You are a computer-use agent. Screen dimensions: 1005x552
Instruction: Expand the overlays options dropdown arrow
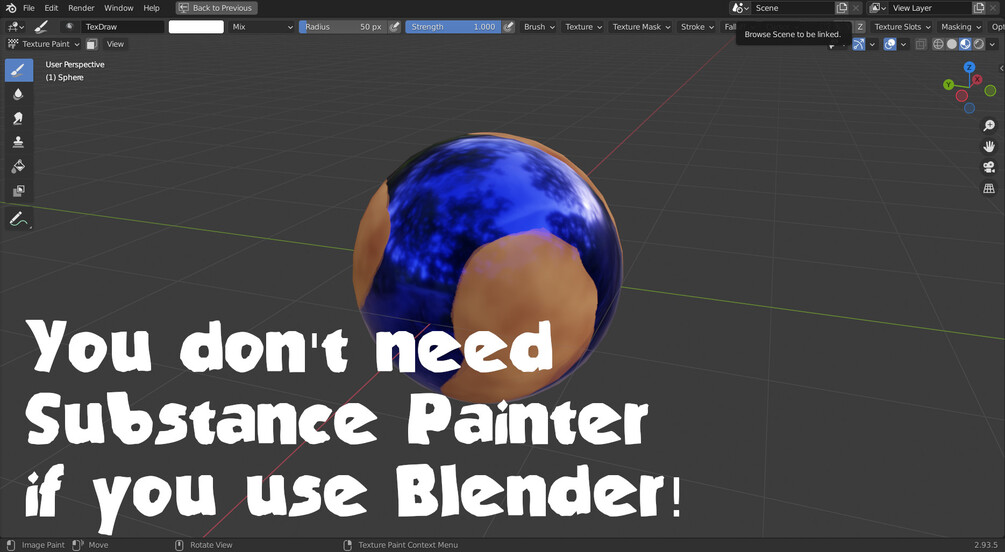click(x=903, y=44)
